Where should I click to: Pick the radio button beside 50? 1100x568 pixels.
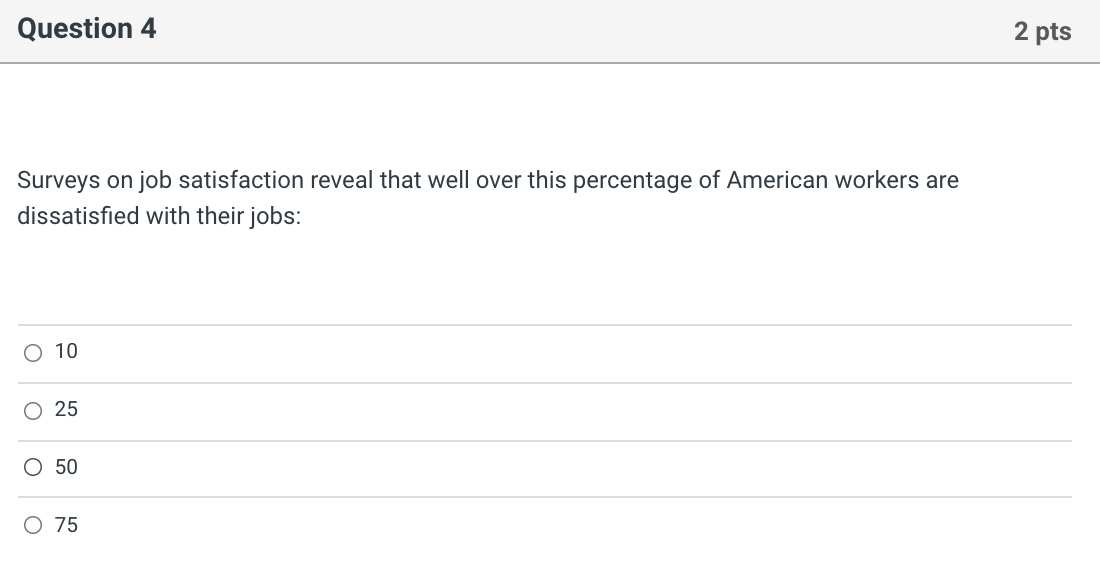click(x=34, y=468)
